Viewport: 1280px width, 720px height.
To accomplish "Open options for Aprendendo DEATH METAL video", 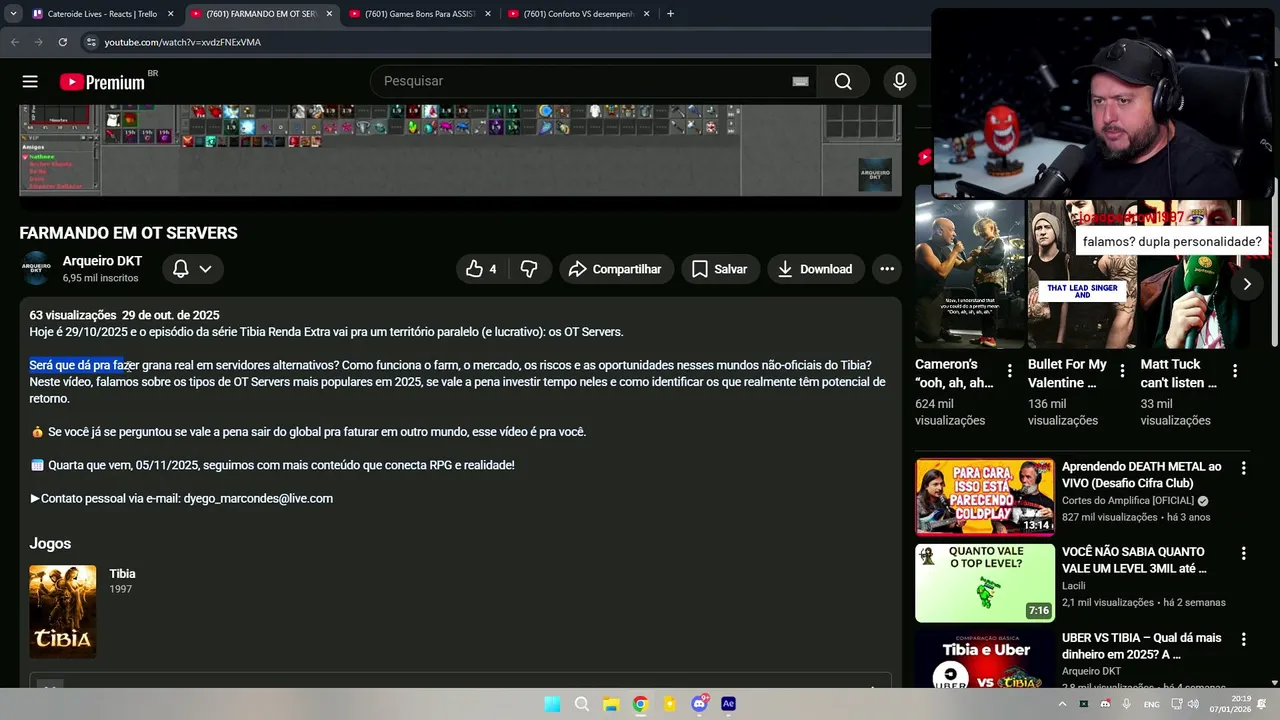I will [1243, 468].
